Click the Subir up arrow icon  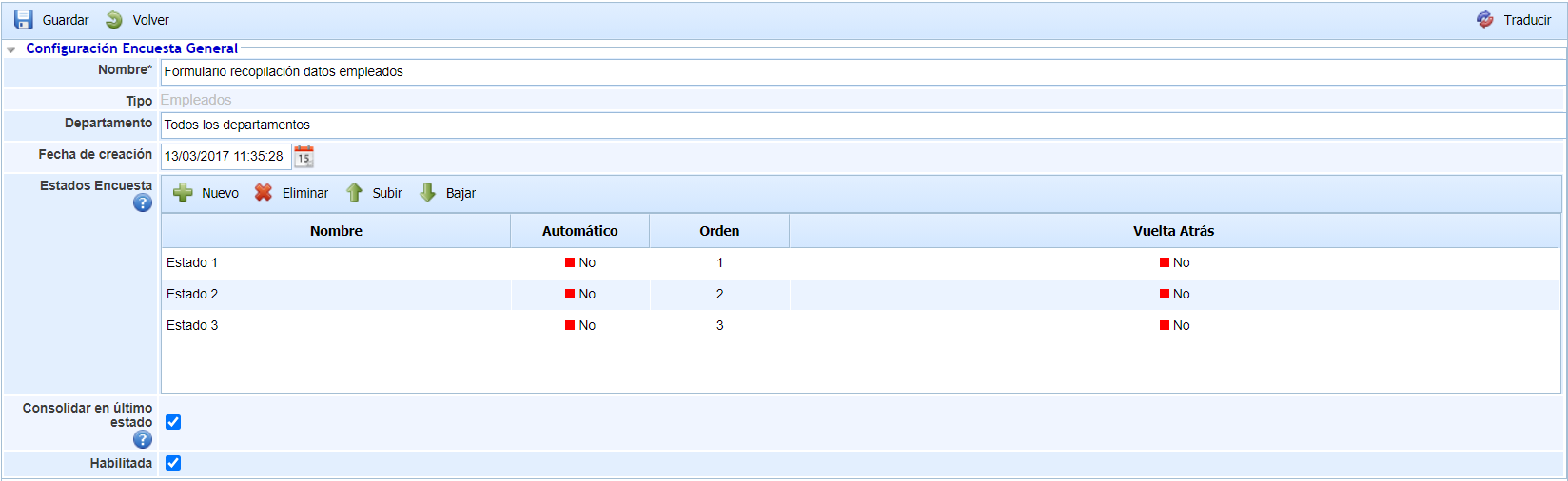(x=354, y=193)
